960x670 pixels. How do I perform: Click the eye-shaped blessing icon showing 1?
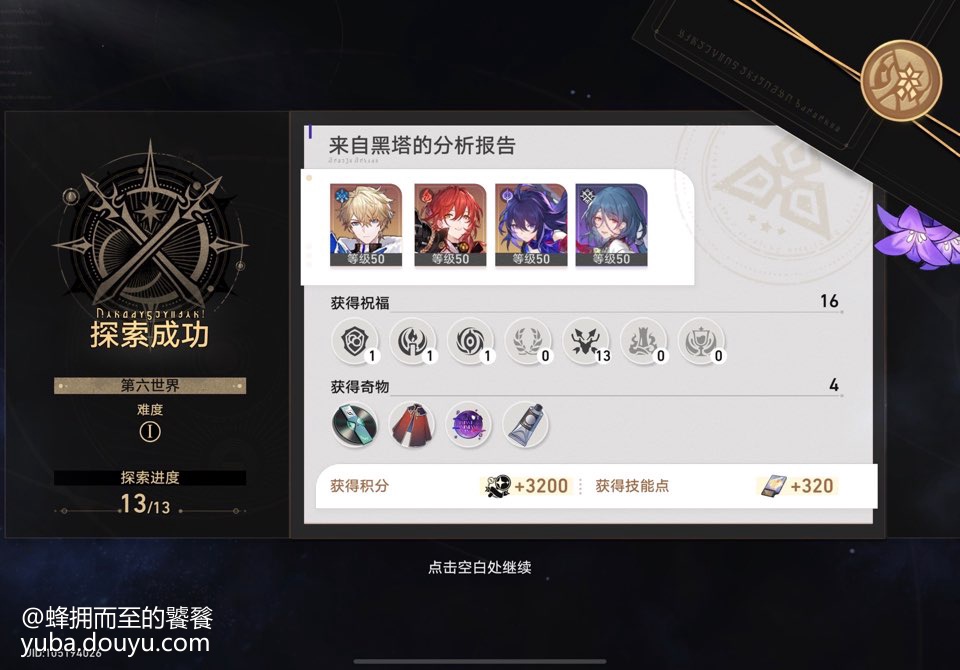pos(470,341)
